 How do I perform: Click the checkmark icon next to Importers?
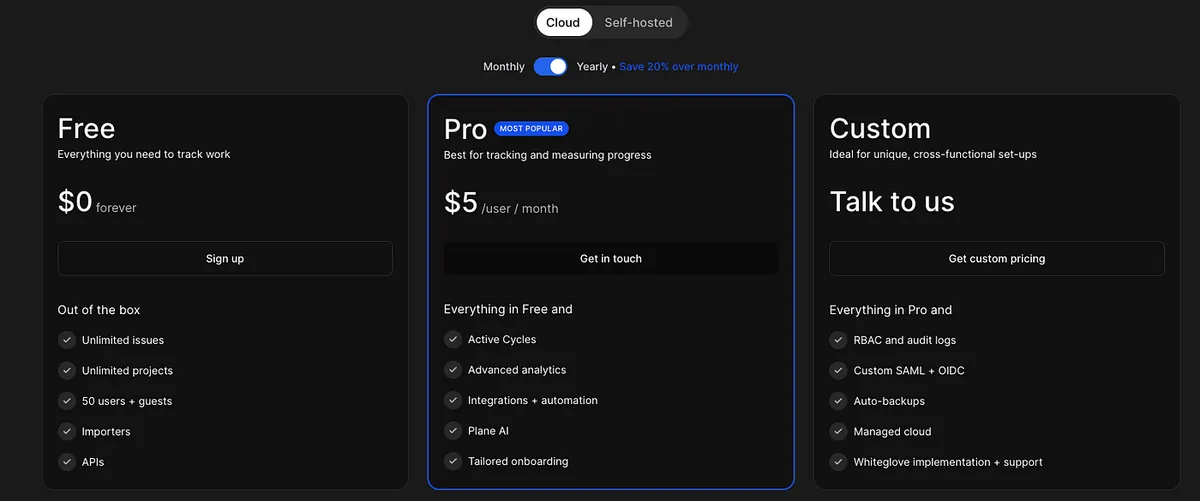[x=67, y=432]
